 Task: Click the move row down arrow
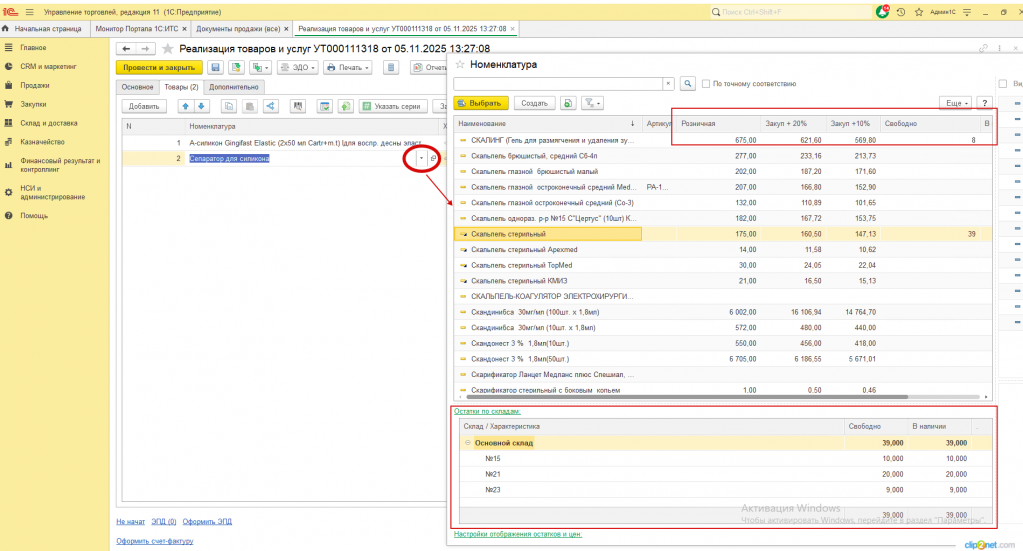pos(201,106)
